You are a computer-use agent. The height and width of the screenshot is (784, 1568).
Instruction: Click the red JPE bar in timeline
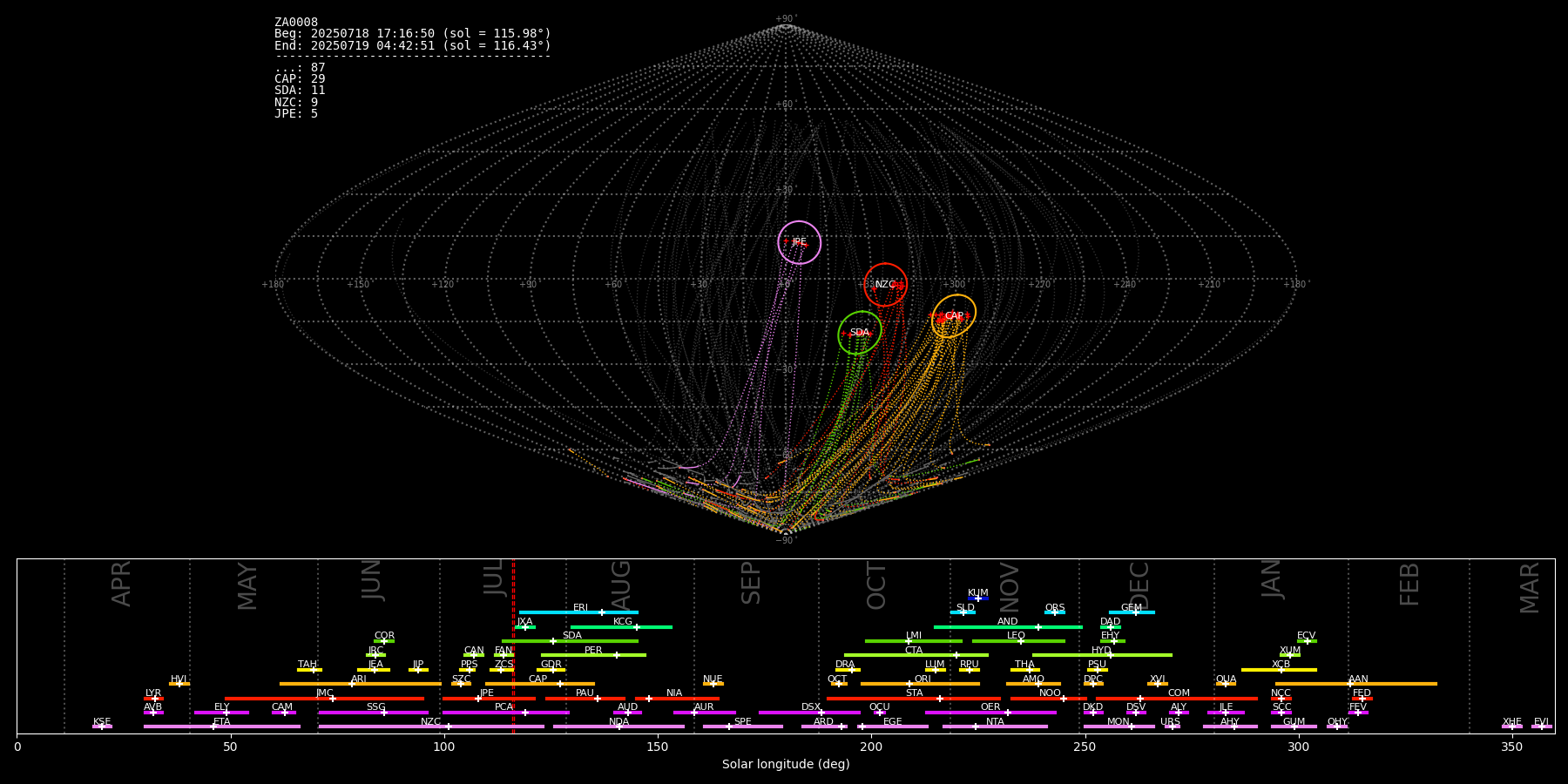(489, 699)
